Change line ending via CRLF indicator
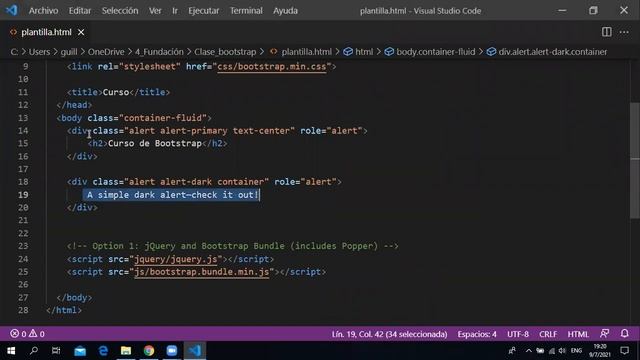640x360 pixels. (548, 334)
